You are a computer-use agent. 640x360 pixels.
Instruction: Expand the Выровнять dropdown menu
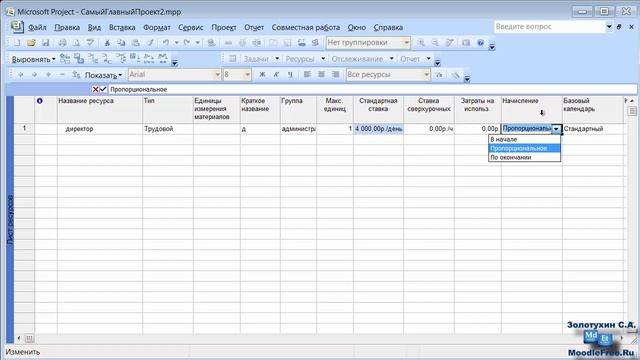pyautogui.click(x=33, y=59)
